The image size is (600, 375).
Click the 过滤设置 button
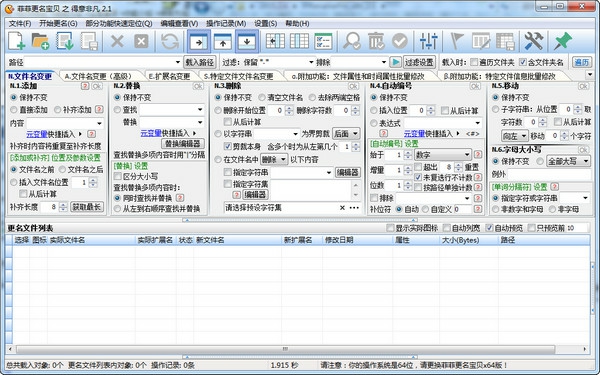pos(419,62)
